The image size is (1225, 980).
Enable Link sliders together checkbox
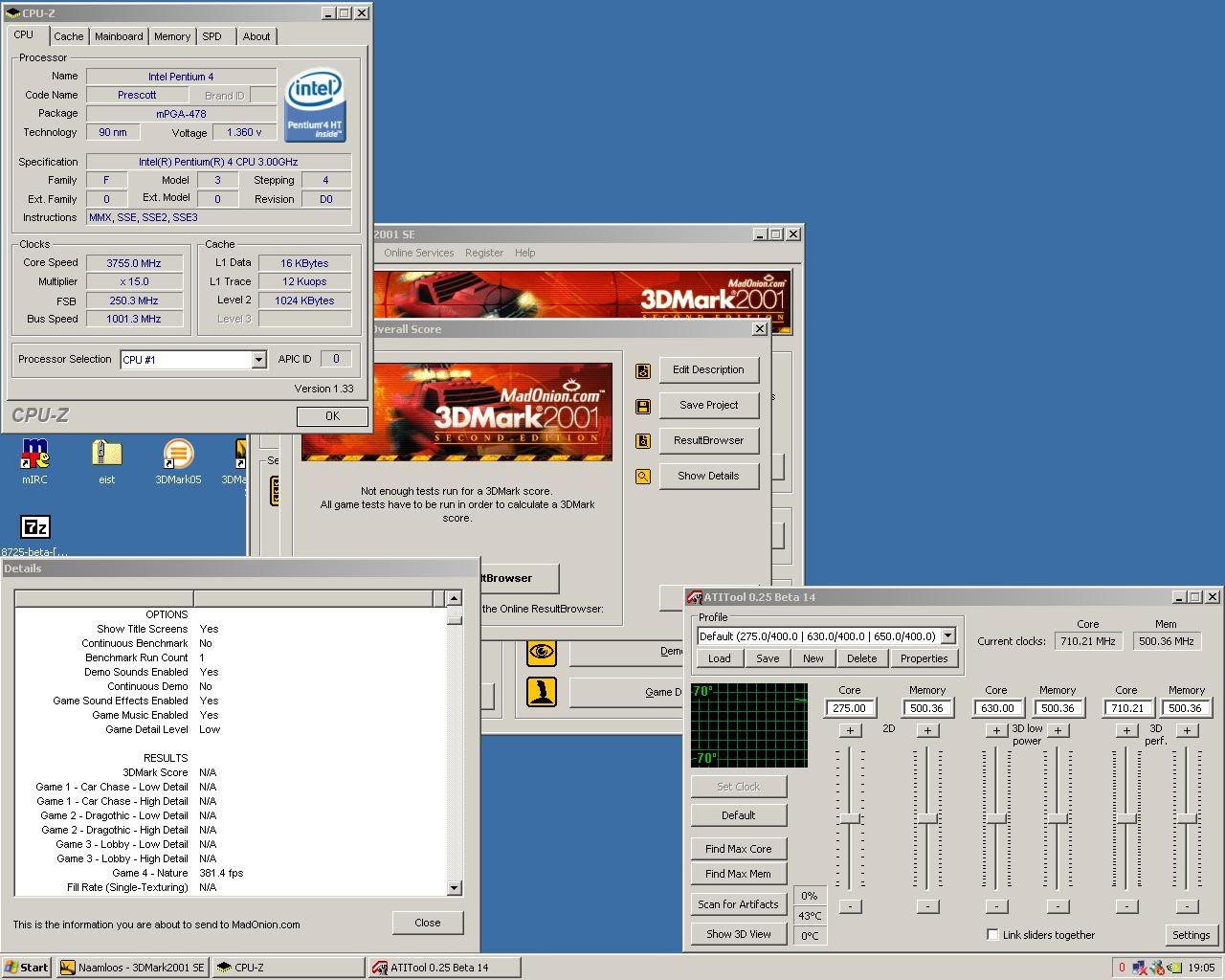(992, 935)
